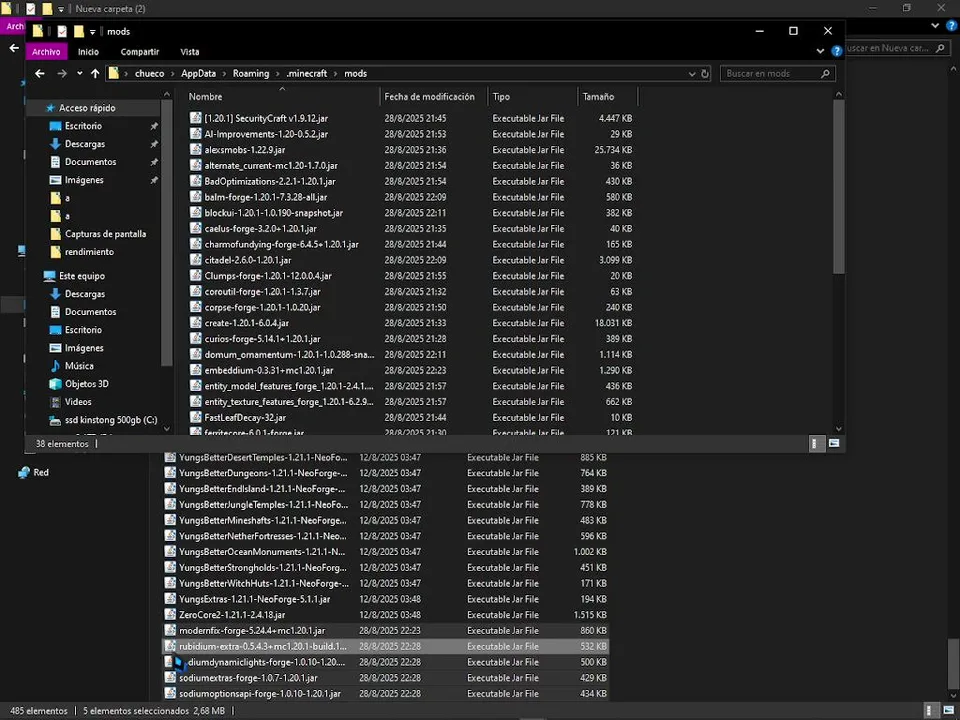Open Descargas under quick access
The width and height of the screenshot is (960, 720).
click(x=84, y=144)
